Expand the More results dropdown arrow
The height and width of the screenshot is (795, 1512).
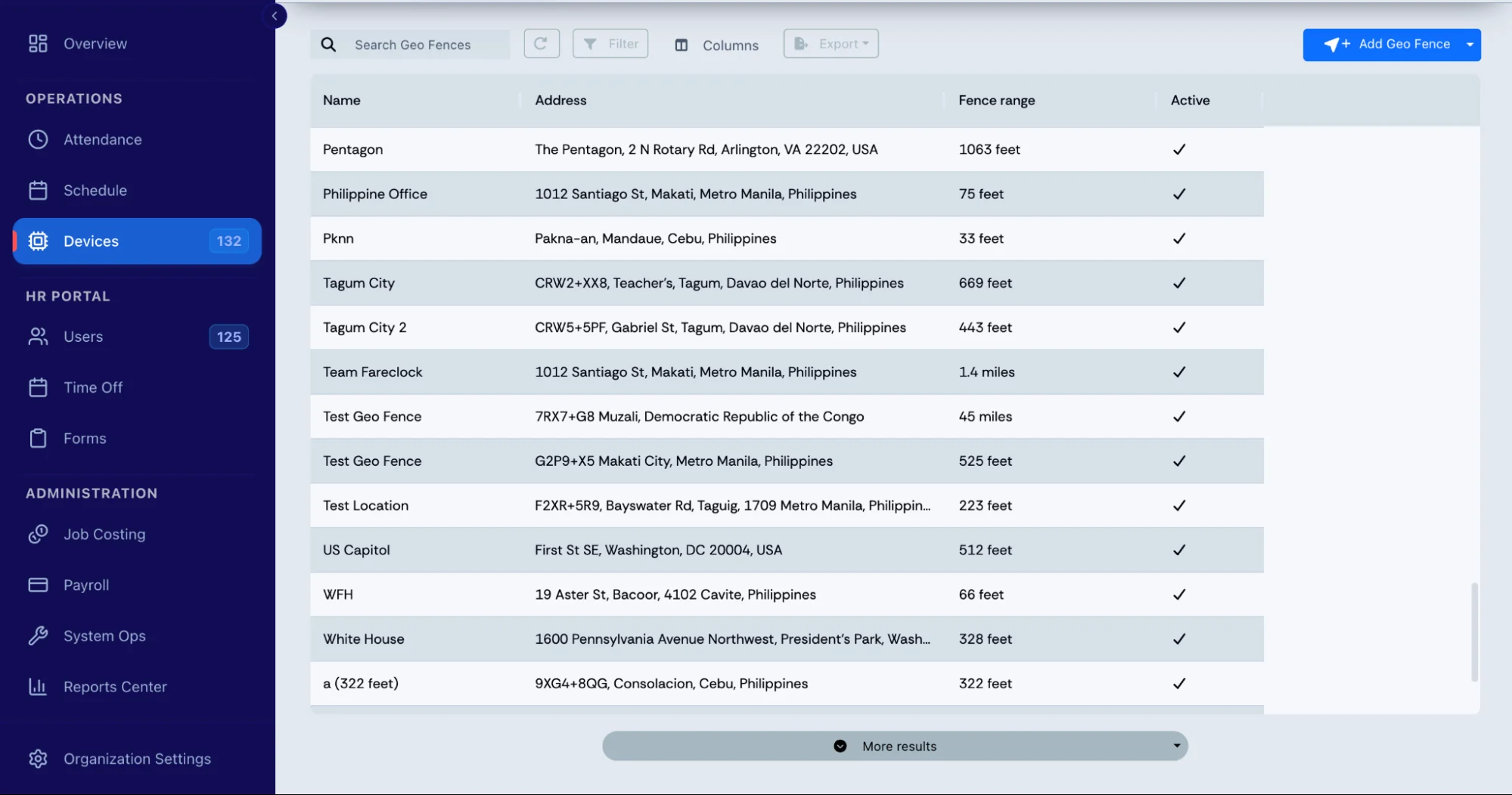coord(1176,746)
